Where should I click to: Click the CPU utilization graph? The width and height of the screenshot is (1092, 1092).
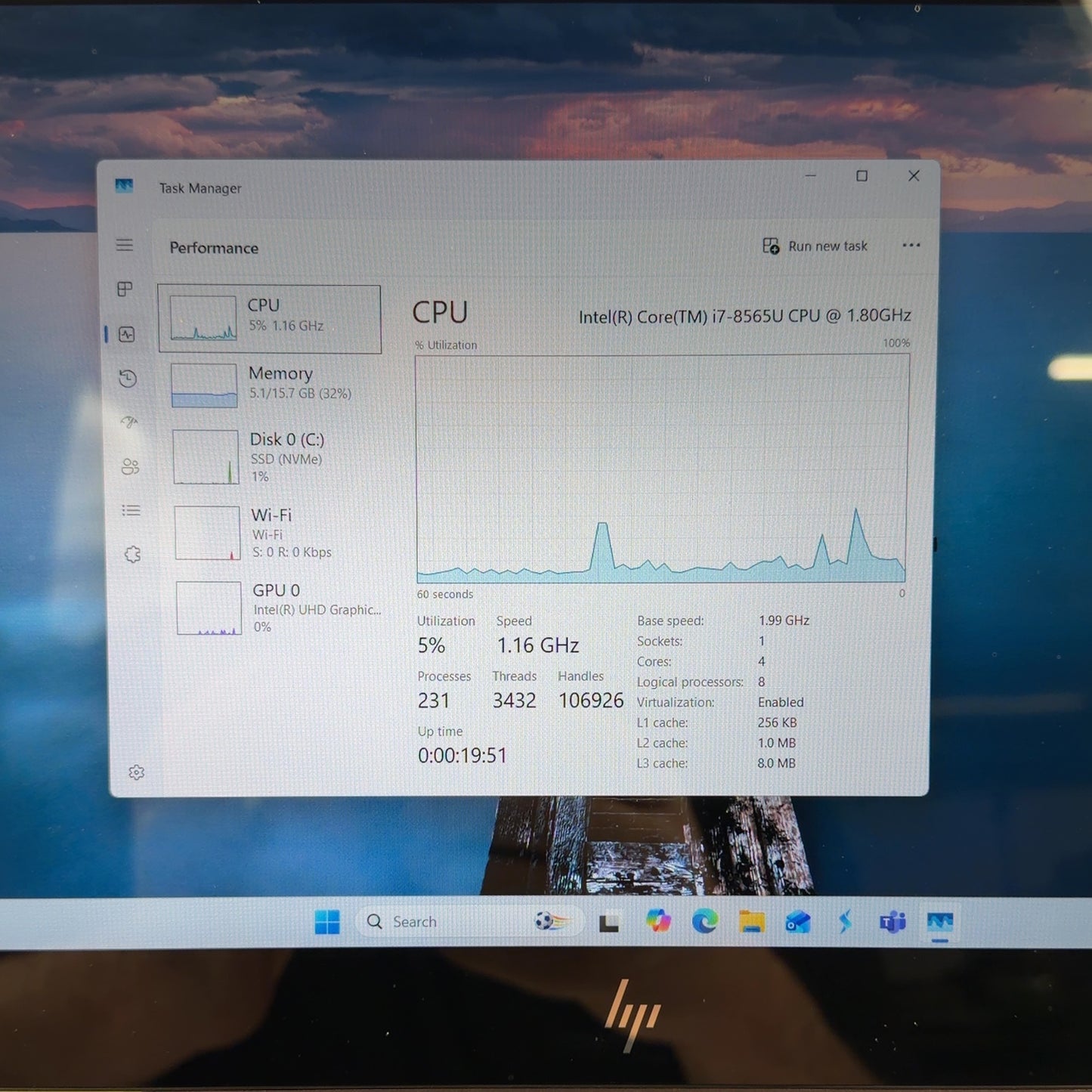(x=661, y=469)
